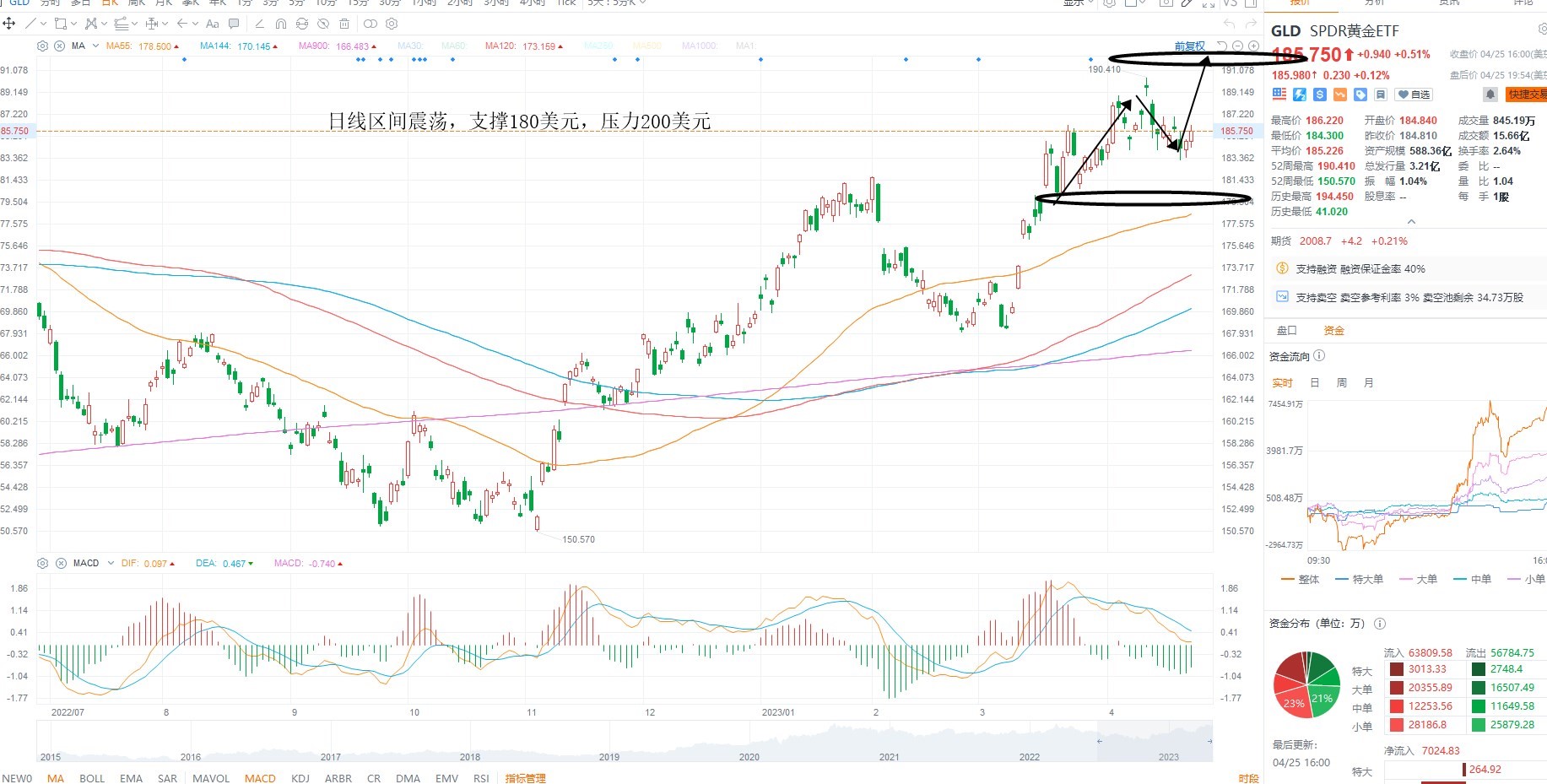Reset chart view with circular arrow icon

point(1222,46)
